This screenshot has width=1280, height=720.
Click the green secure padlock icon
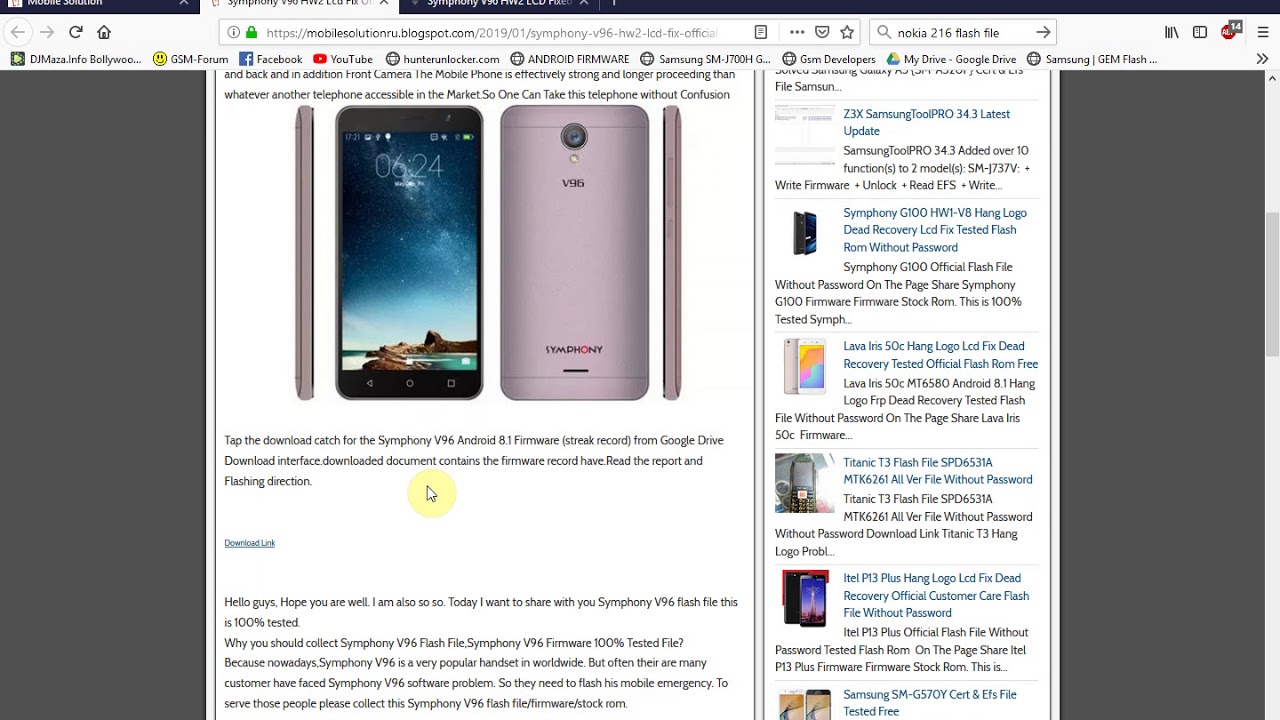(251, 32)
